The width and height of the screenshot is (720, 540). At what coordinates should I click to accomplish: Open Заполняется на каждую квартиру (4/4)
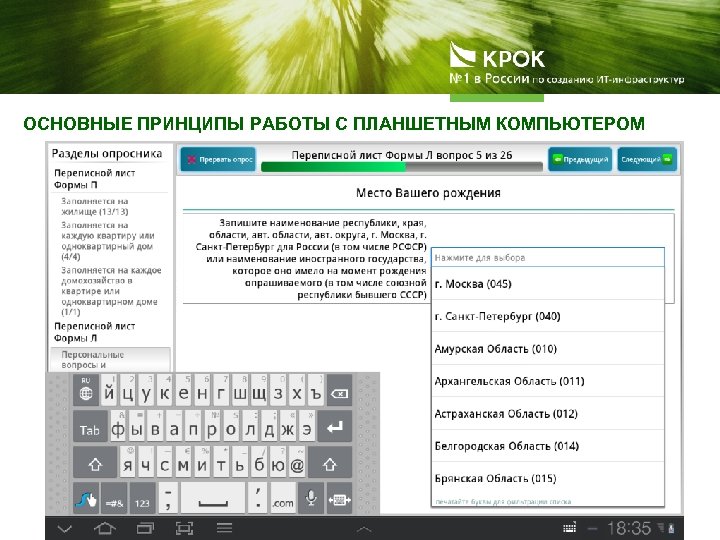pyautogui.click(x=108, y=241)
